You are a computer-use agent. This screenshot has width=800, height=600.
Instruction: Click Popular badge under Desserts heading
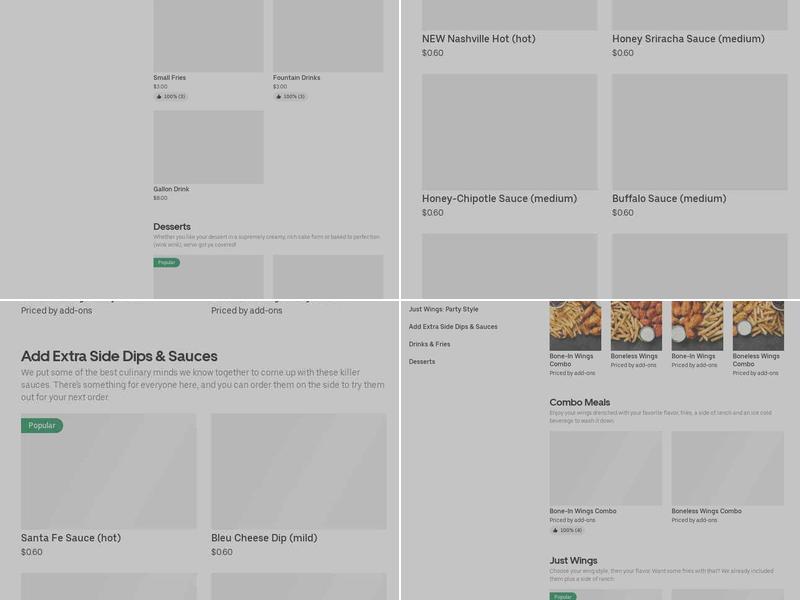click(x=166, y=263)
